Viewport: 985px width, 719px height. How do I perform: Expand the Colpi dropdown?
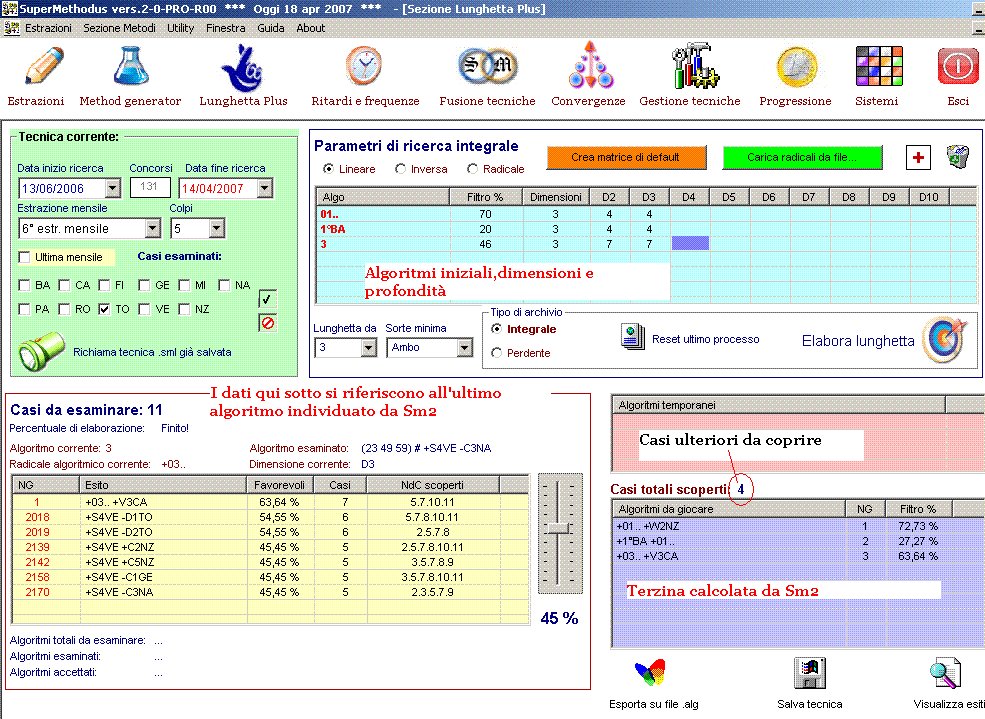tap(217, 229)
